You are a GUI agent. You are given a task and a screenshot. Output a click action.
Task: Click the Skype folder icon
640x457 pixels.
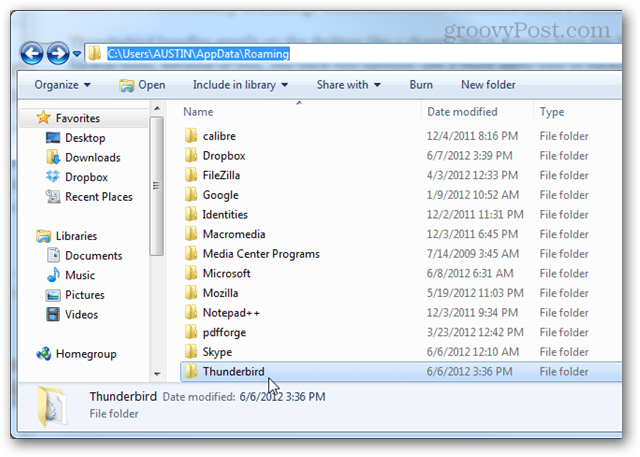click(x=191, y=351)
